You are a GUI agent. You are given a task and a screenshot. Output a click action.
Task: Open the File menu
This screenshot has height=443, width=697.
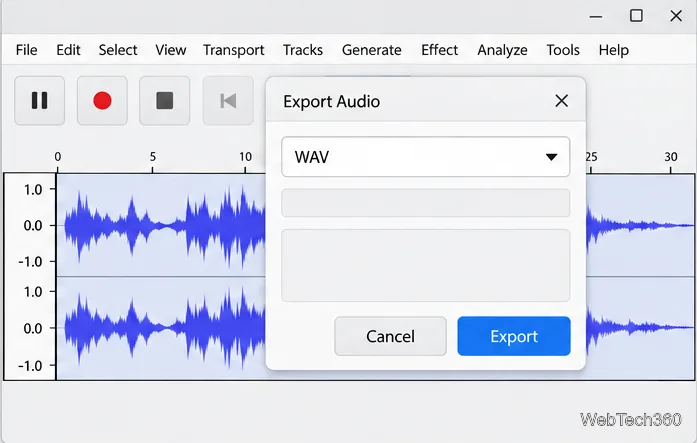pyautogui.click(x=26, y=50)
